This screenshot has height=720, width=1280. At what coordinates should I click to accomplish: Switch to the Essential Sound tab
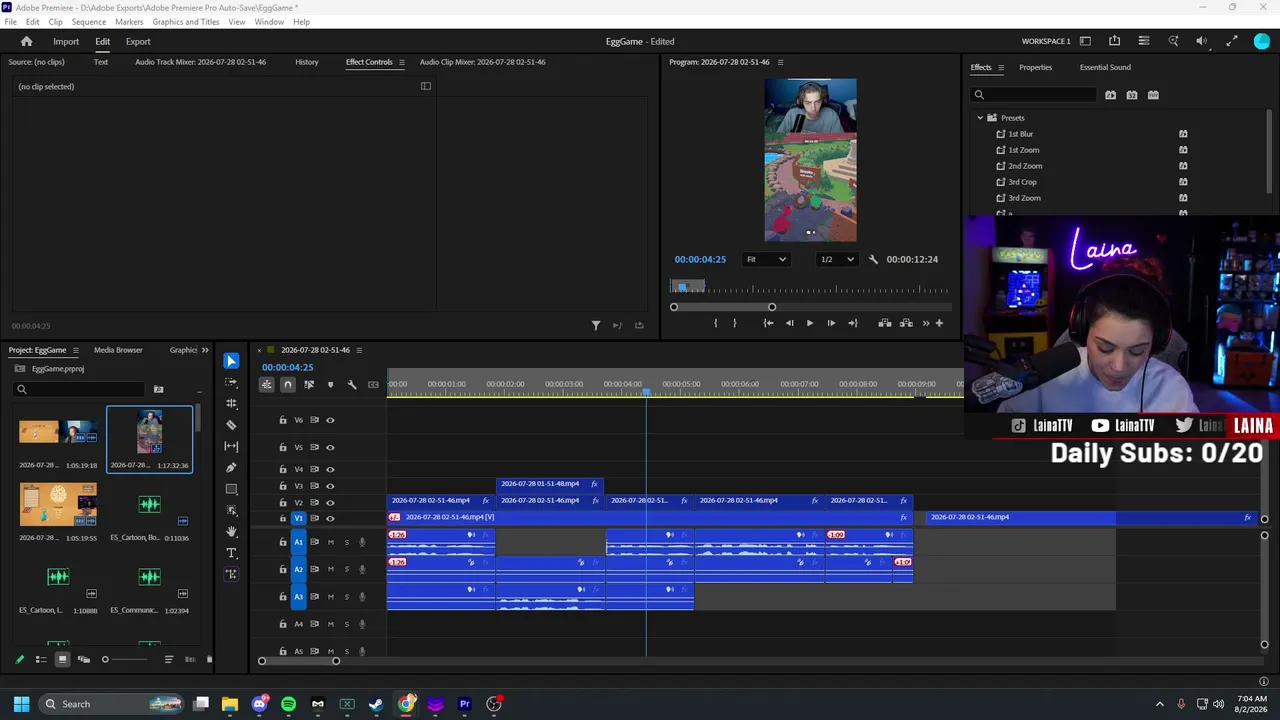tap(1105, 67)
